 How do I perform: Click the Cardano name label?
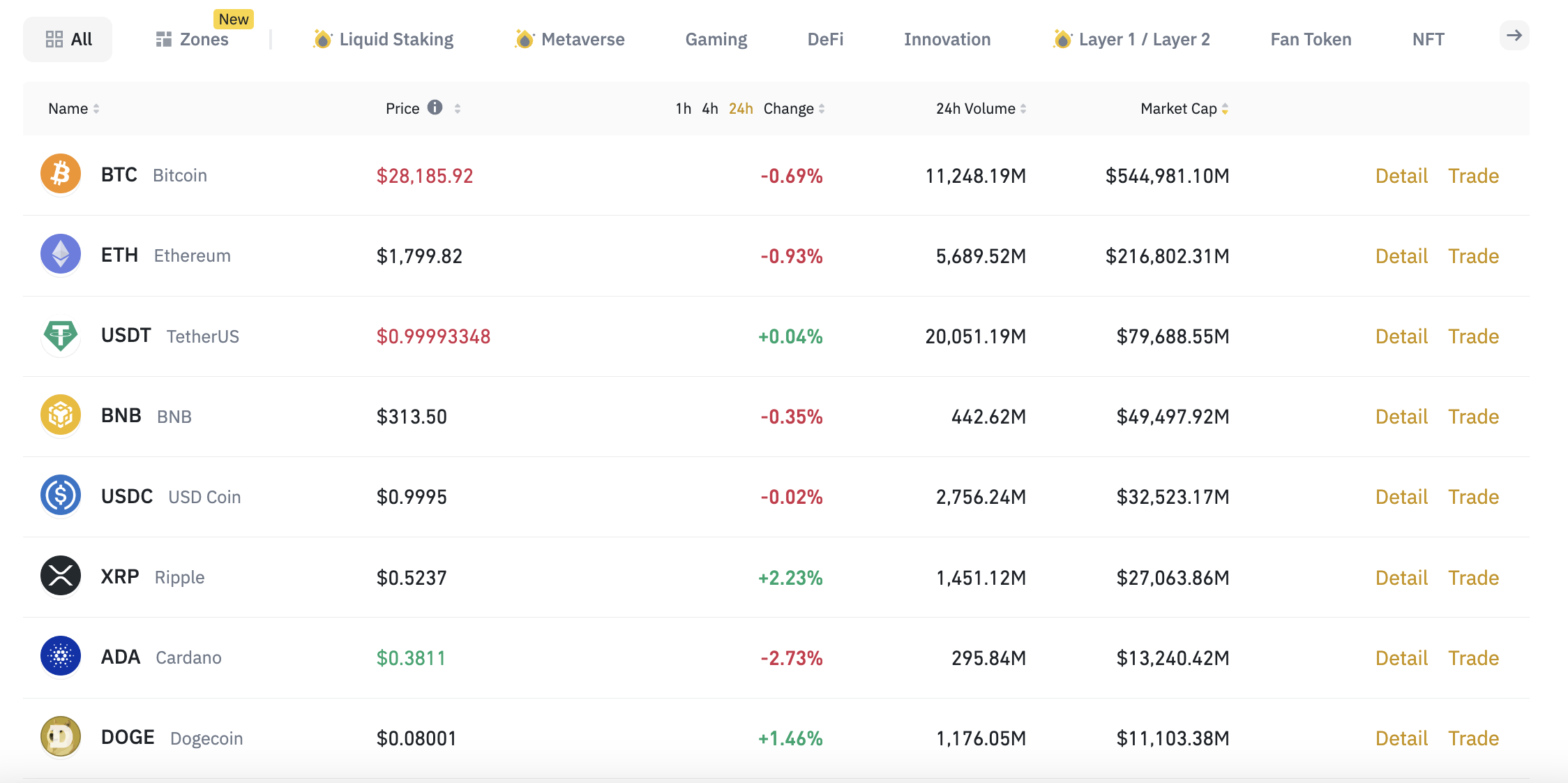coord(188,658)
